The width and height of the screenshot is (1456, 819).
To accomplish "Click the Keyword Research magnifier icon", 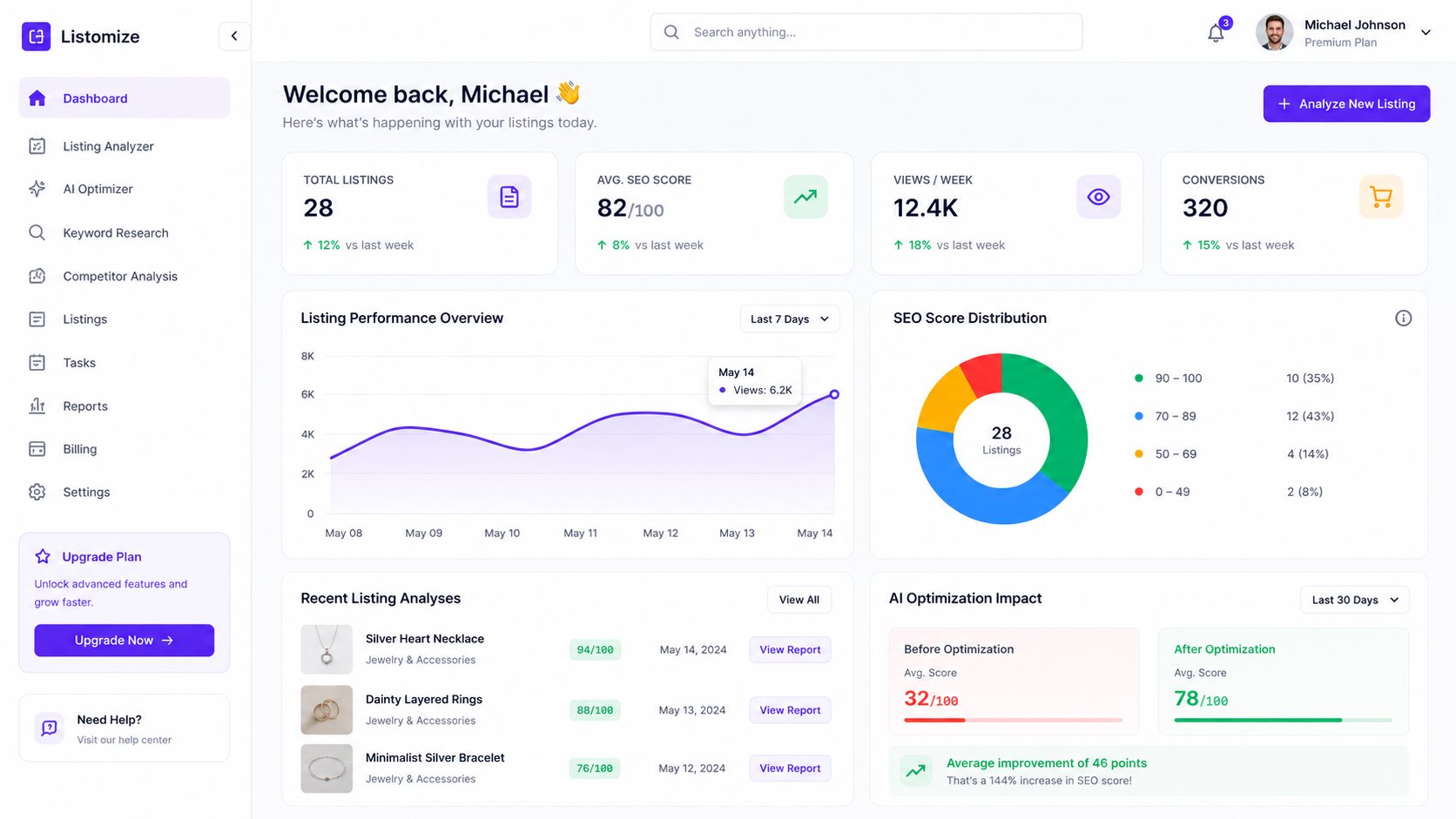I will (37, 232).
